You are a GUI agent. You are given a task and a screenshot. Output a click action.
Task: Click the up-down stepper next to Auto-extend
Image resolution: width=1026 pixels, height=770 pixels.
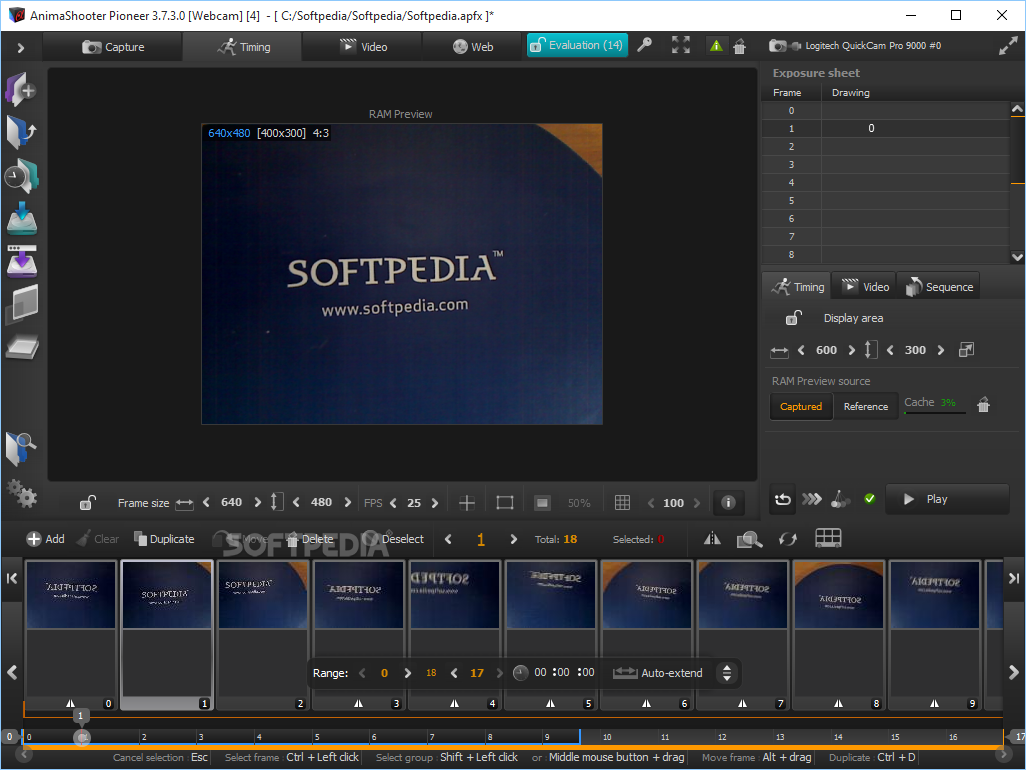click(x=726, y=673)
